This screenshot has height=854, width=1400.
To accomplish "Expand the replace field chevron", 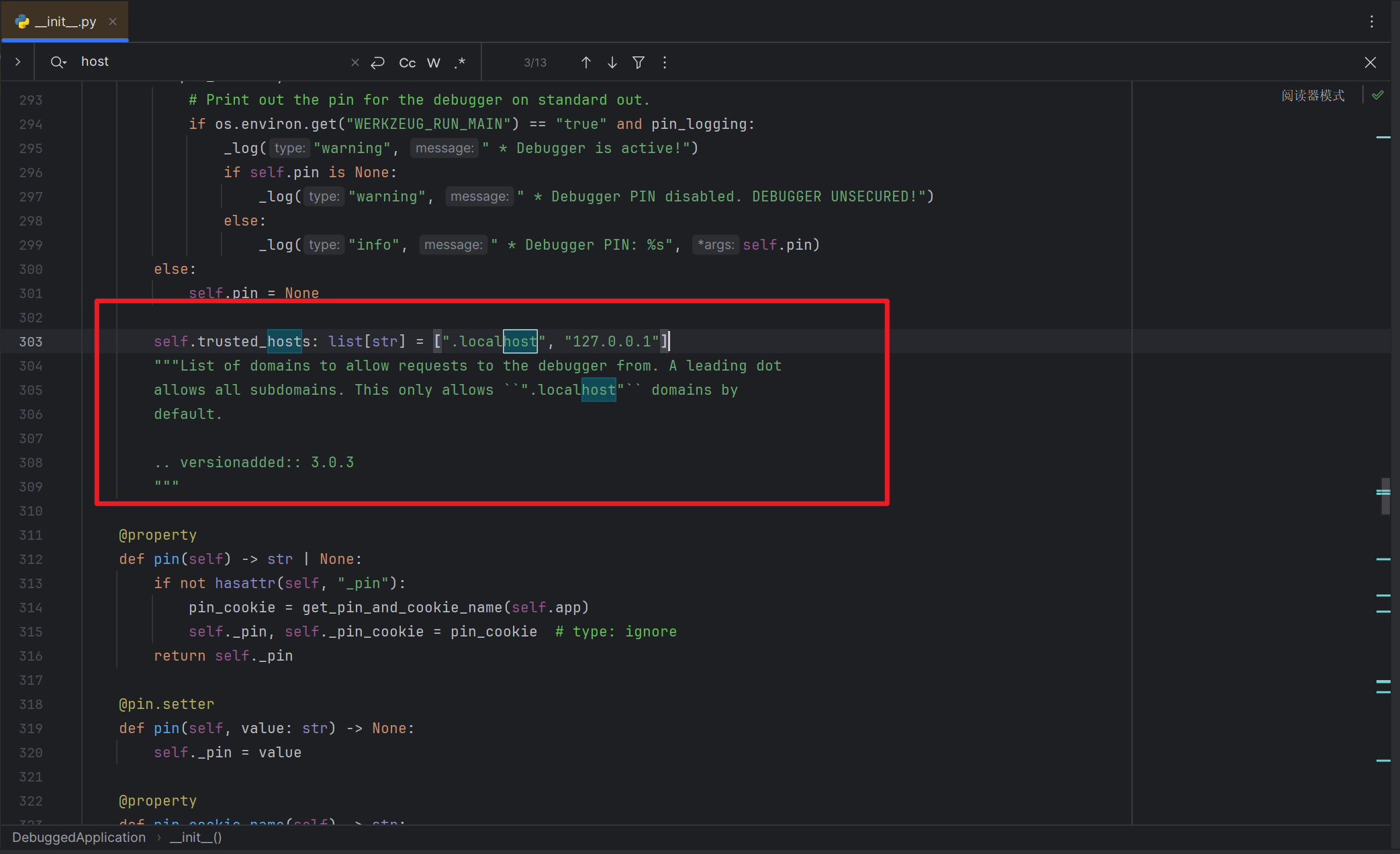I will [18, 62].
